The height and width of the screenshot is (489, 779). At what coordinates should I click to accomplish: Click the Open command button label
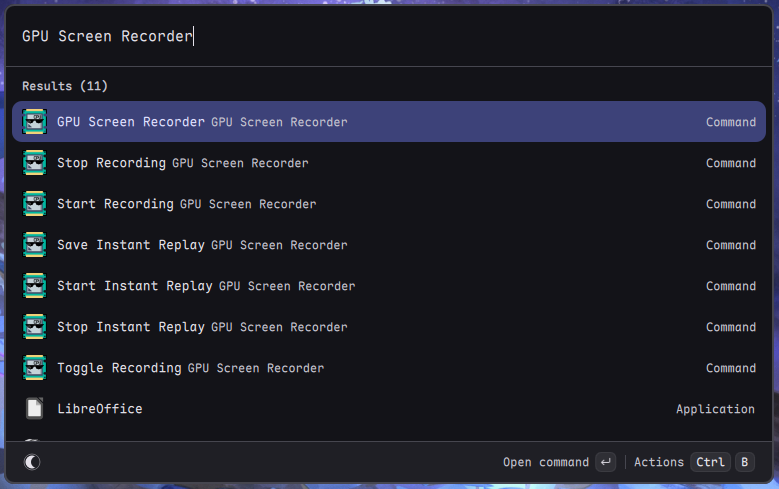(x=545, y=462)
